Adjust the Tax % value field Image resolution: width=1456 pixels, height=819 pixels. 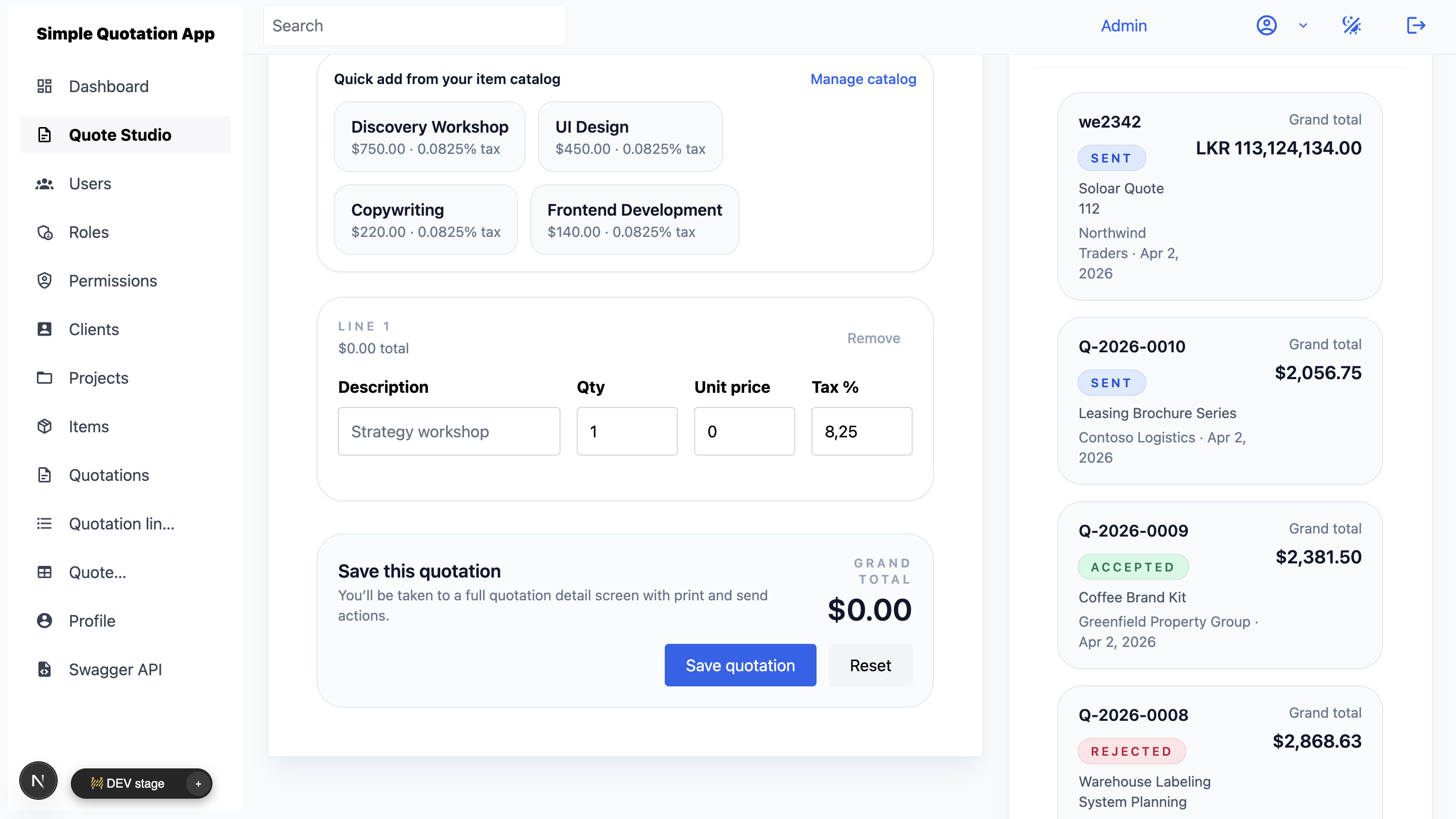click(x=862, y=431)
